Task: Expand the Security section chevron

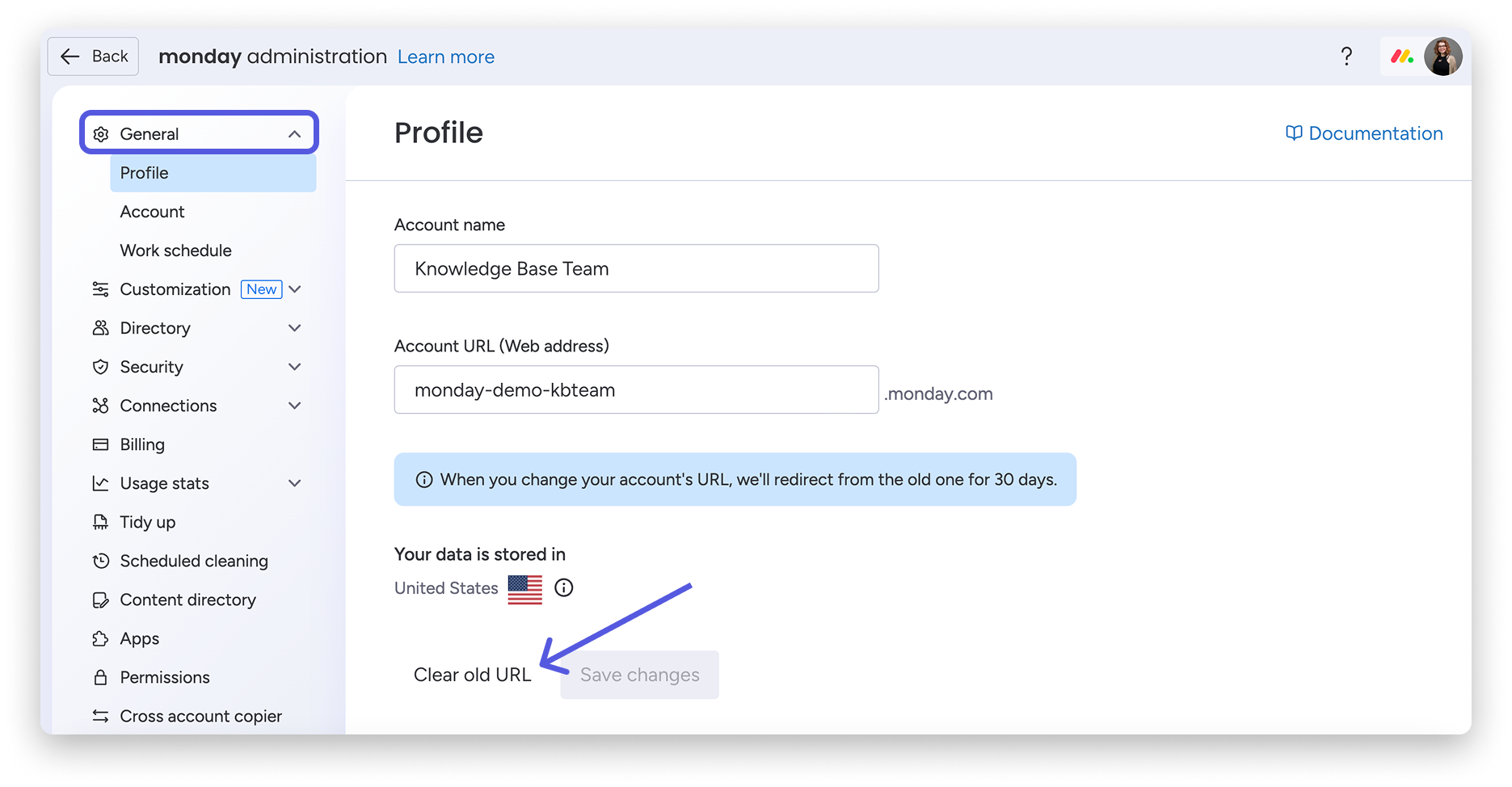Action: (x=295, y=367)
